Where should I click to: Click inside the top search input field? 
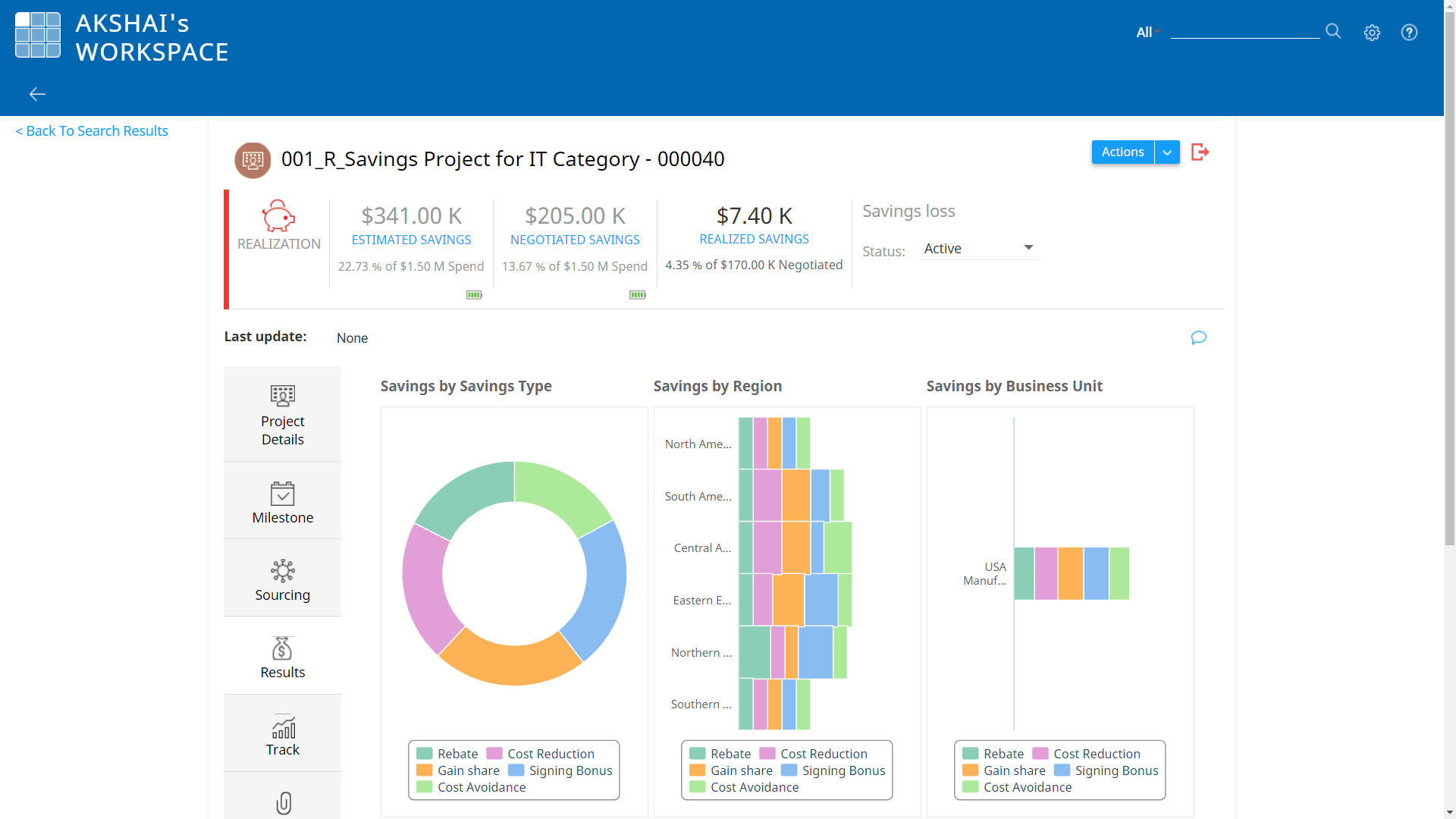[1244, 33]
